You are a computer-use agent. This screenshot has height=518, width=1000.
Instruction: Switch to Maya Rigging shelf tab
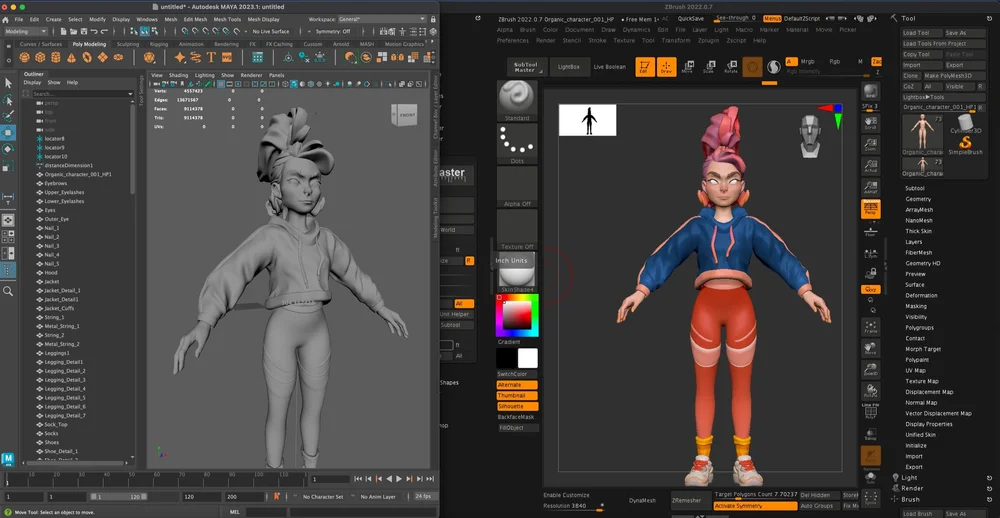[x=159, y=44]
